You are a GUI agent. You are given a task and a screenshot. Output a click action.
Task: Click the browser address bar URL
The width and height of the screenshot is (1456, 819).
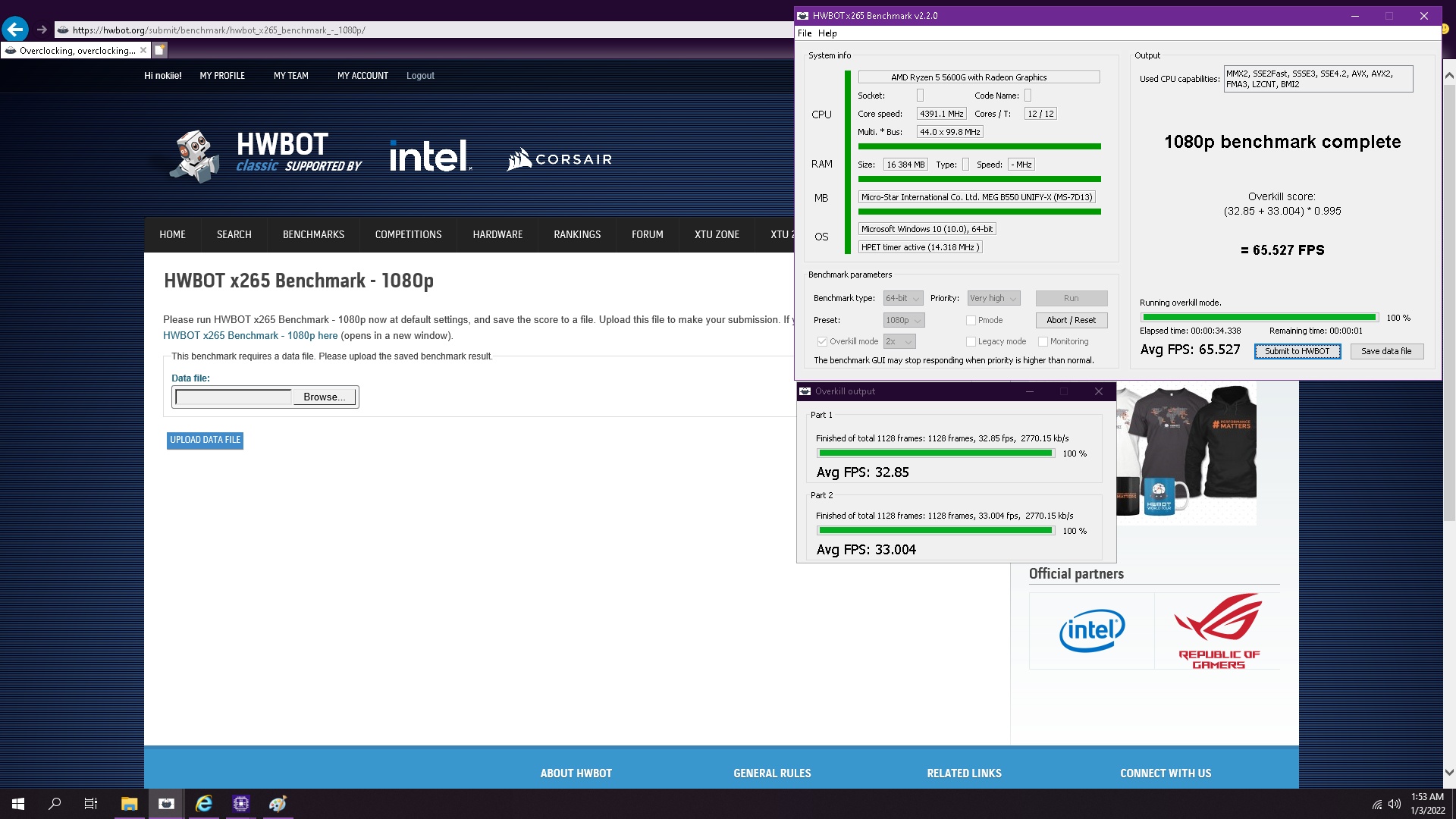(218, 30)
